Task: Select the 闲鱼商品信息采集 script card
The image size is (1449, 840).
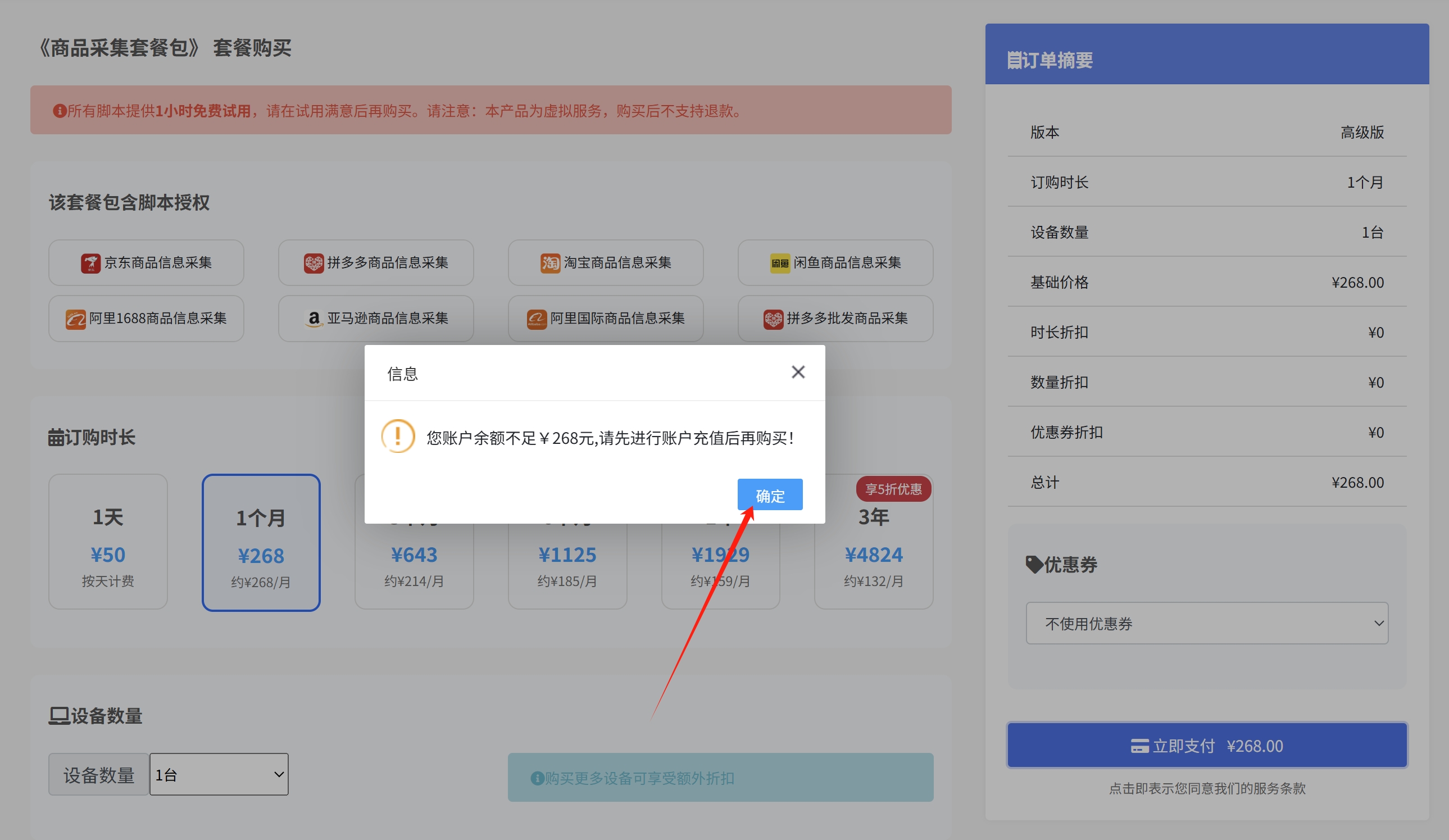Action: pyautogui.click(x=835, y=263)
